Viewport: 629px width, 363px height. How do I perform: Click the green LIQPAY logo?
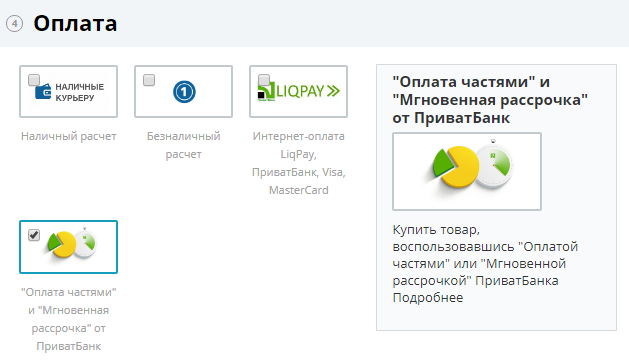point(299,91)
